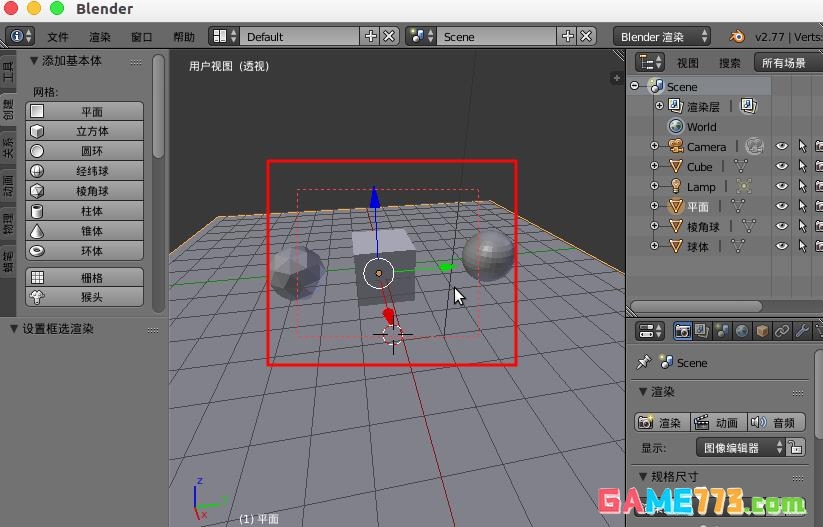This screenshot has height=527, width=823.
Task: Switch to Modifiers properties tab (wrench icon)
Action: tap(802, 331)
